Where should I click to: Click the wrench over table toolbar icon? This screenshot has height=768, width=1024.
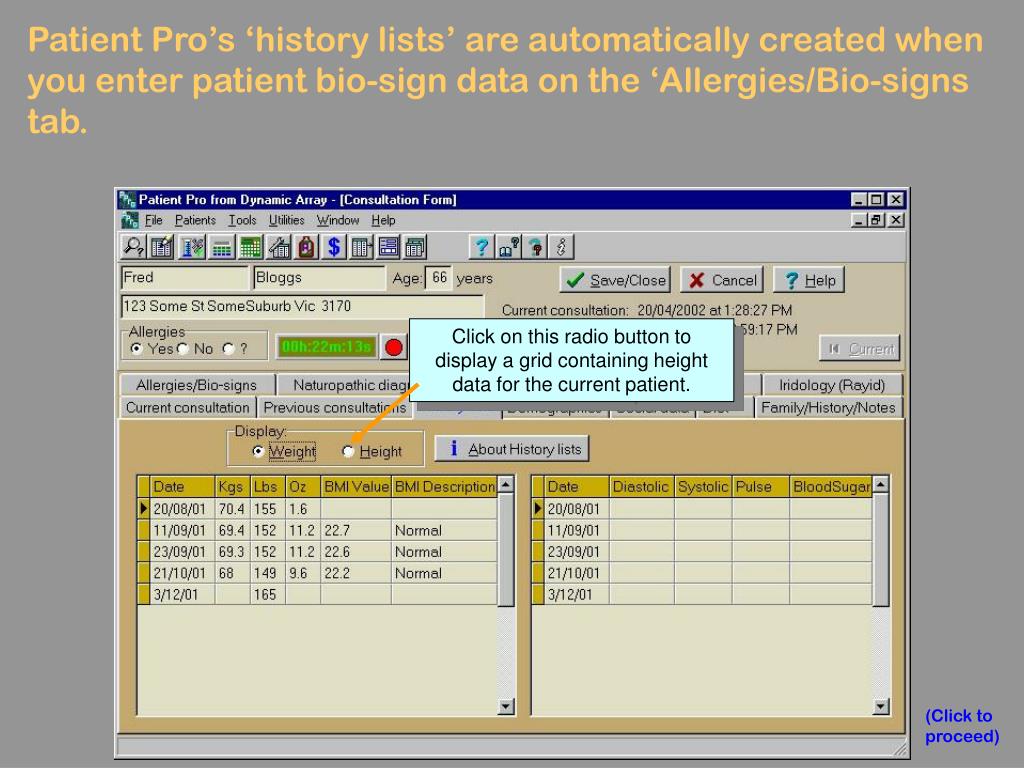coord(280,247)
